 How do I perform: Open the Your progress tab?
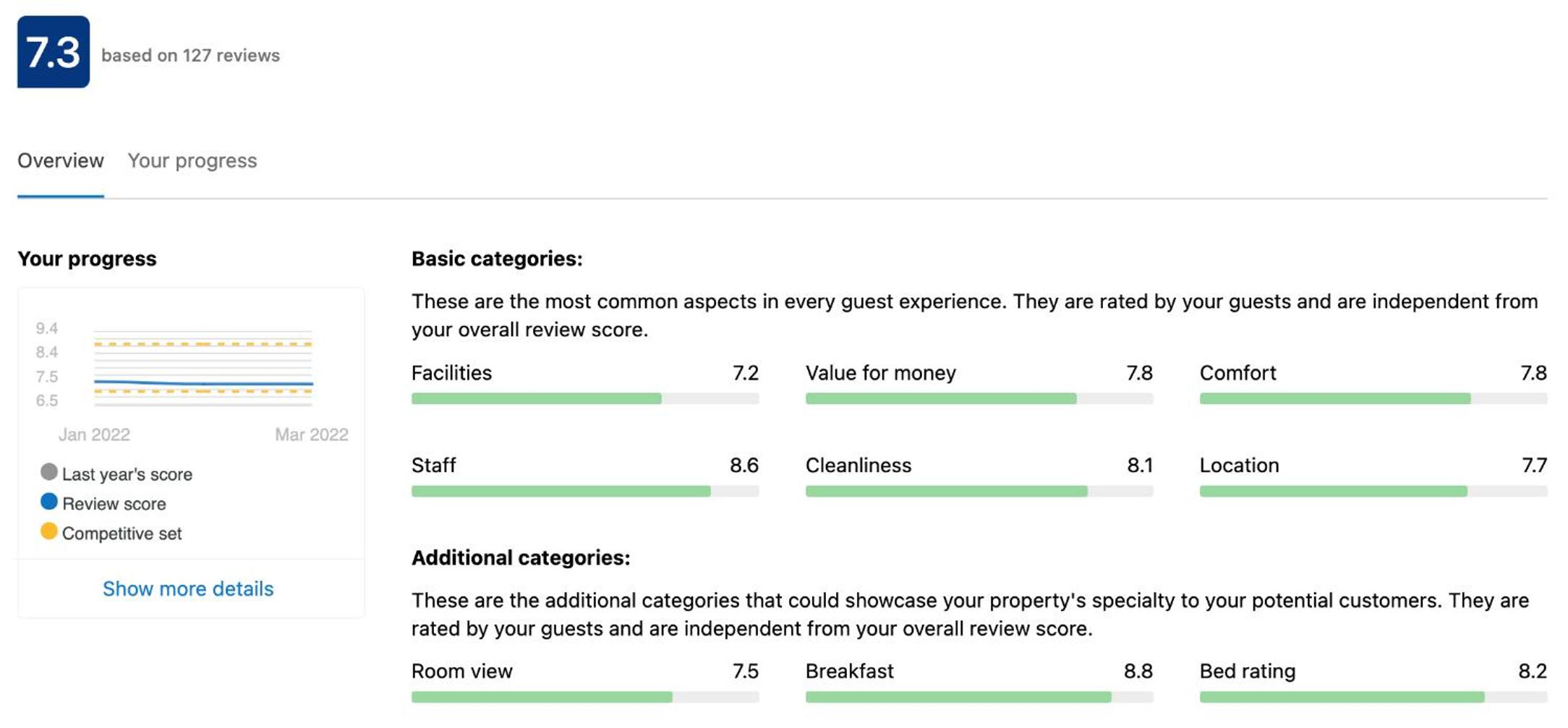[192, 160]
